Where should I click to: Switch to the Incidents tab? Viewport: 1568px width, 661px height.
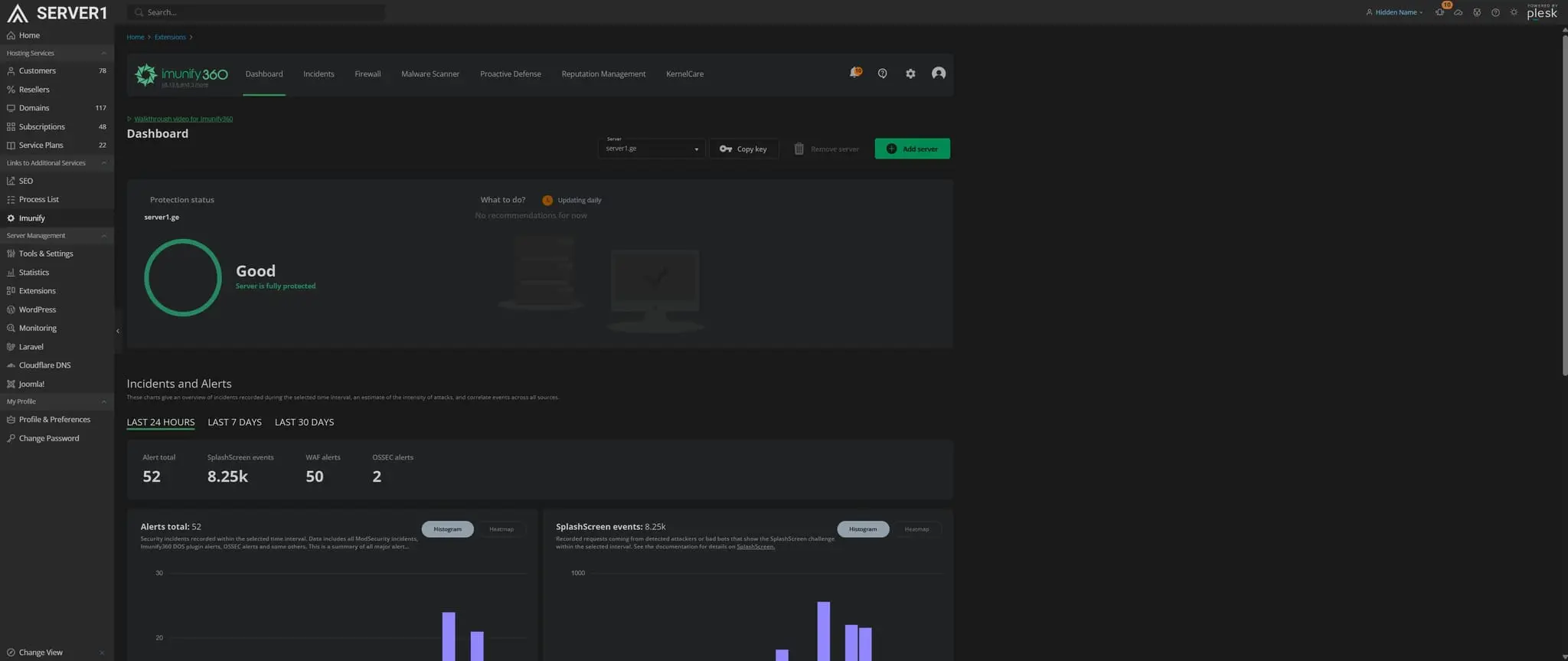click(318, 74)
